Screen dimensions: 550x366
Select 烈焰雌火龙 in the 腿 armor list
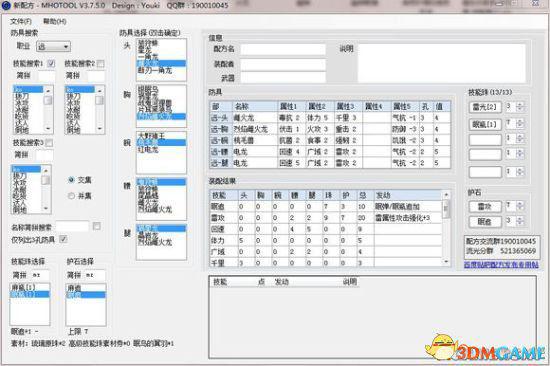tap(155, 242)
